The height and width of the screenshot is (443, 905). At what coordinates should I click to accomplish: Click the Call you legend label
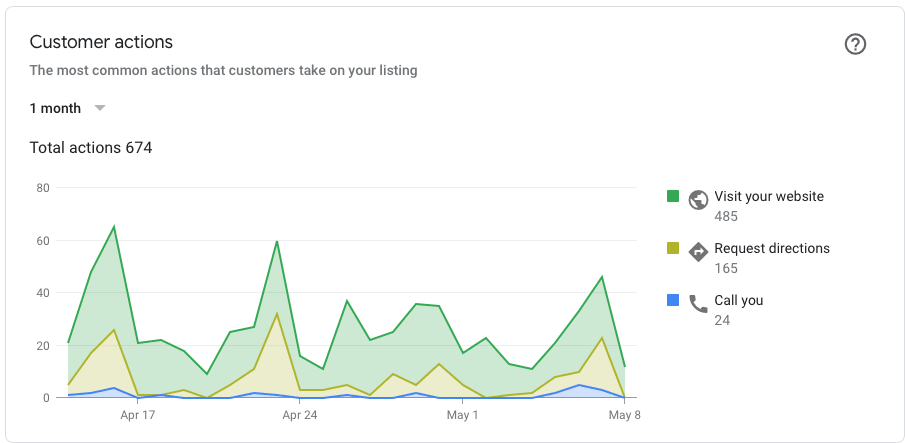click(738, 300)
